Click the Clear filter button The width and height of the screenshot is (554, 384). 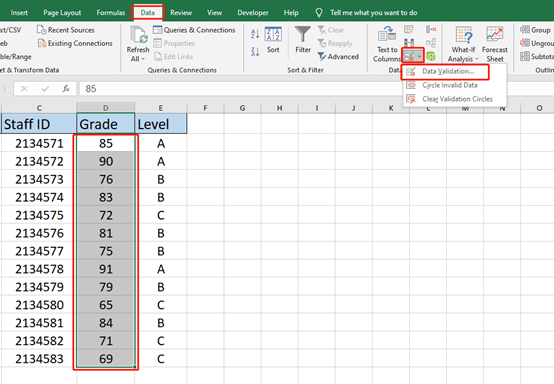pyautogui.click(x=331, y=30)
